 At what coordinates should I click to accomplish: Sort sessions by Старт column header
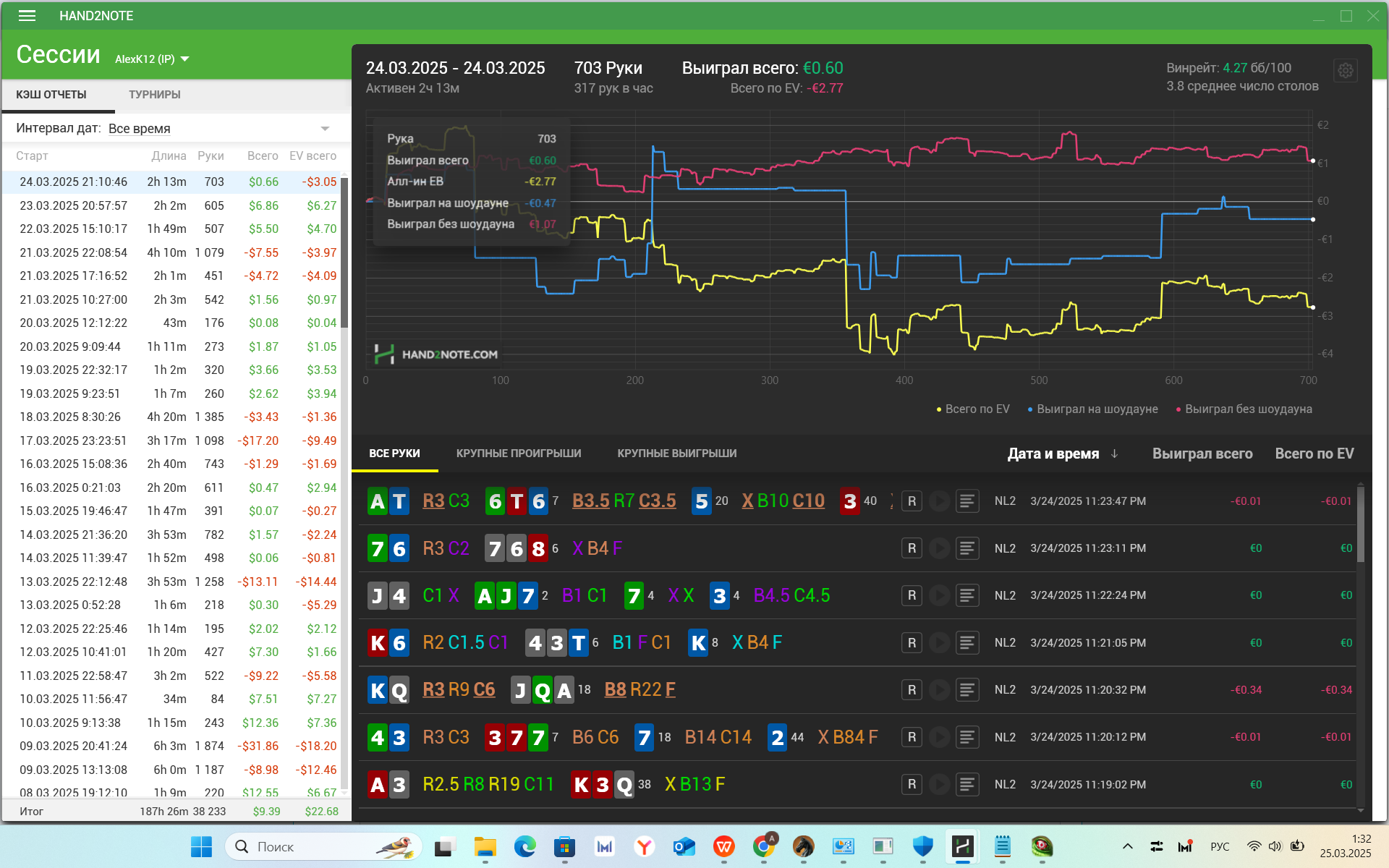coord(32,156)
